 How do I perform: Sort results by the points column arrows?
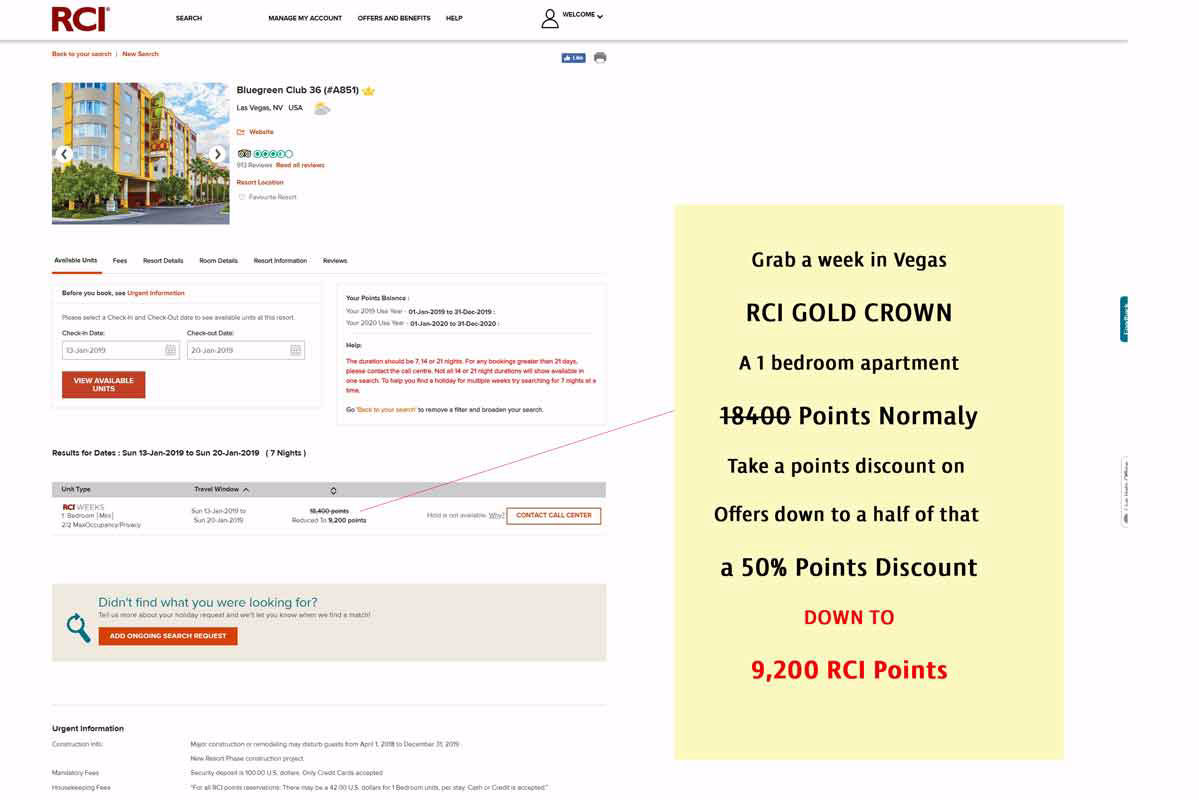pyautogui.click(x=333, y=490)
